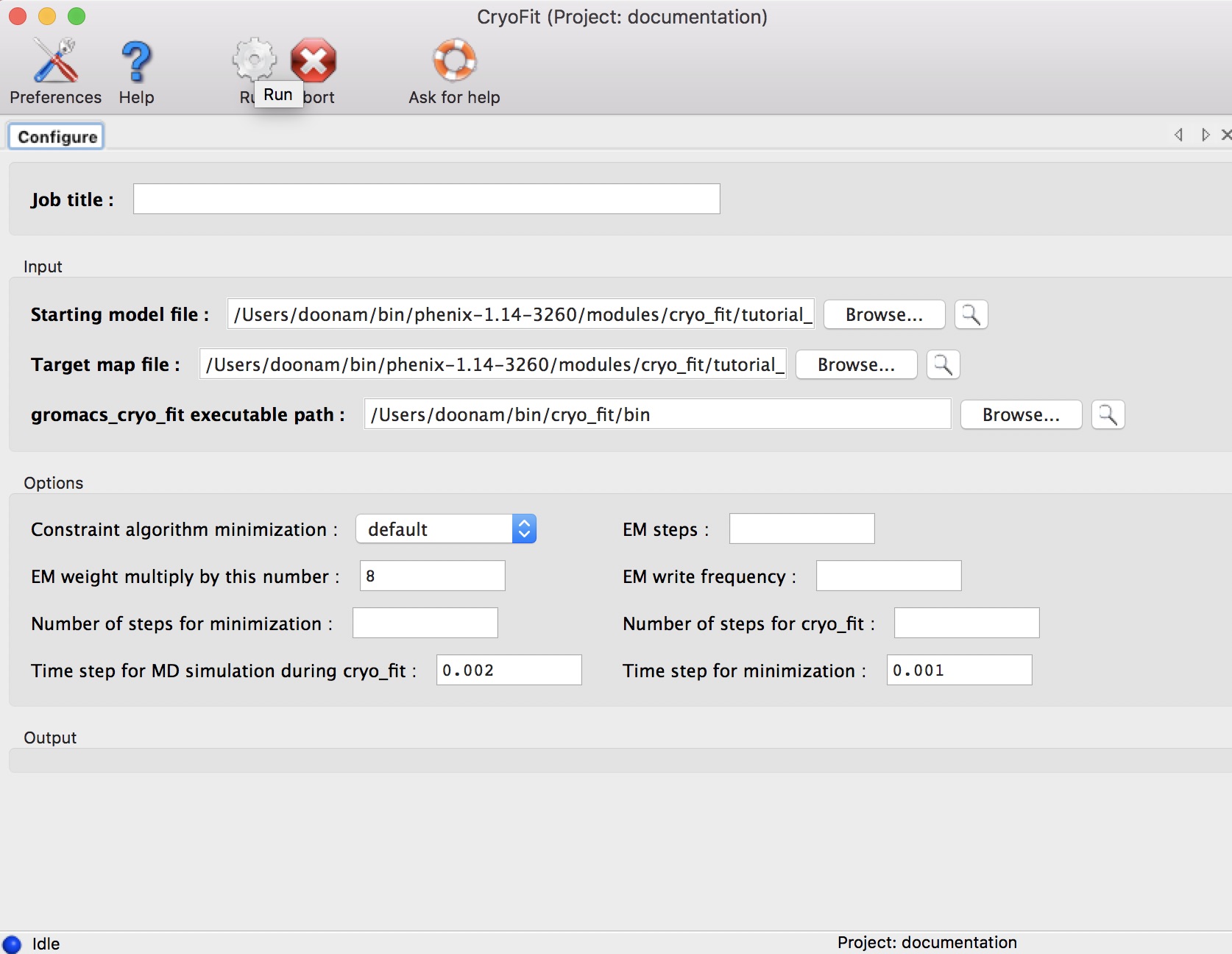Preview the starting model file with magnifier
The width and height of the screenshot is (1232, 954).
click(x=971, y=314)
